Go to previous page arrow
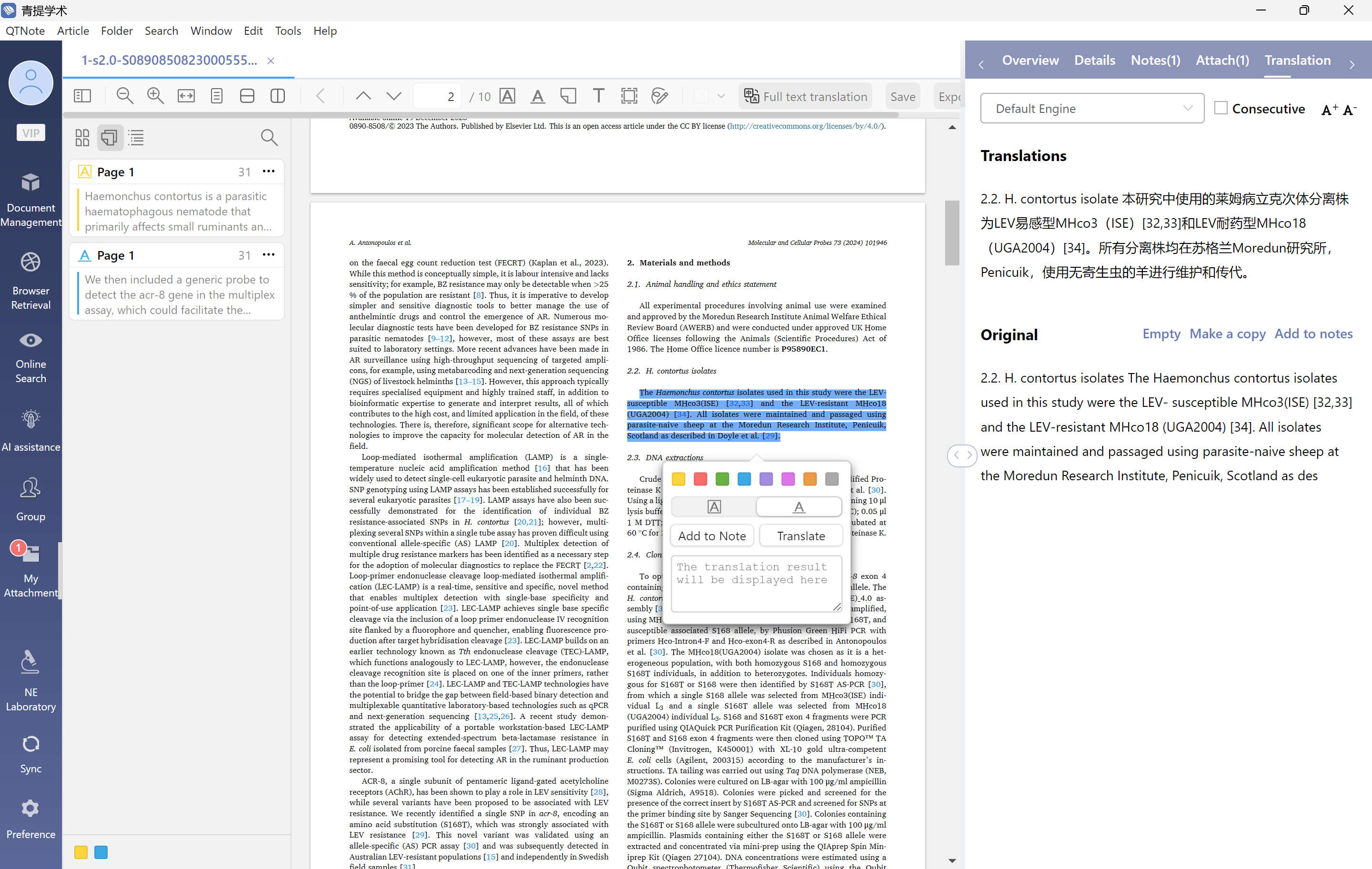The height and width of the screenshot is (869, 1372). click(x=363, y=96)
